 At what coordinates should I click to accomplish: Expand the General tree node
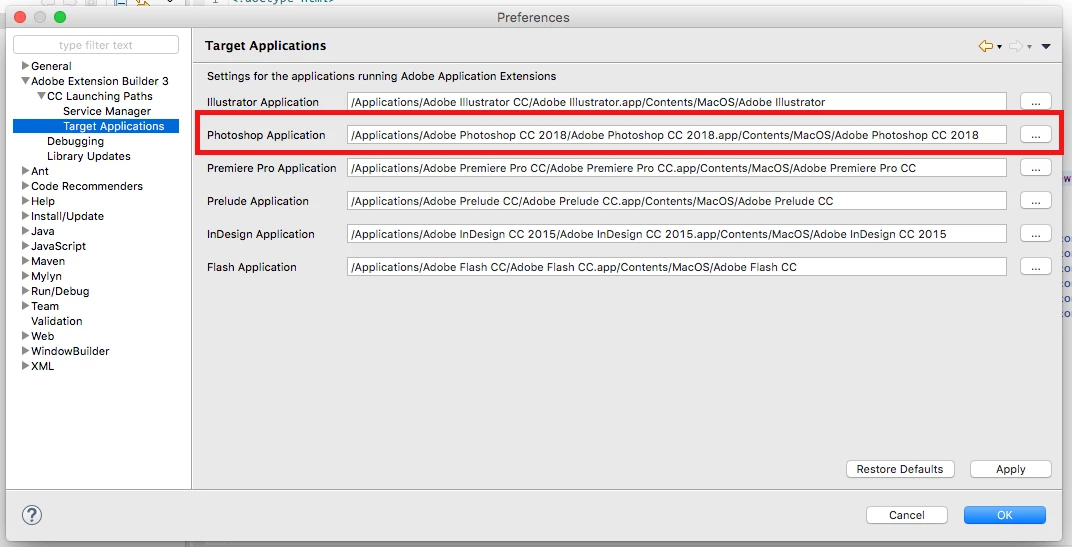[x=25, y=66]
